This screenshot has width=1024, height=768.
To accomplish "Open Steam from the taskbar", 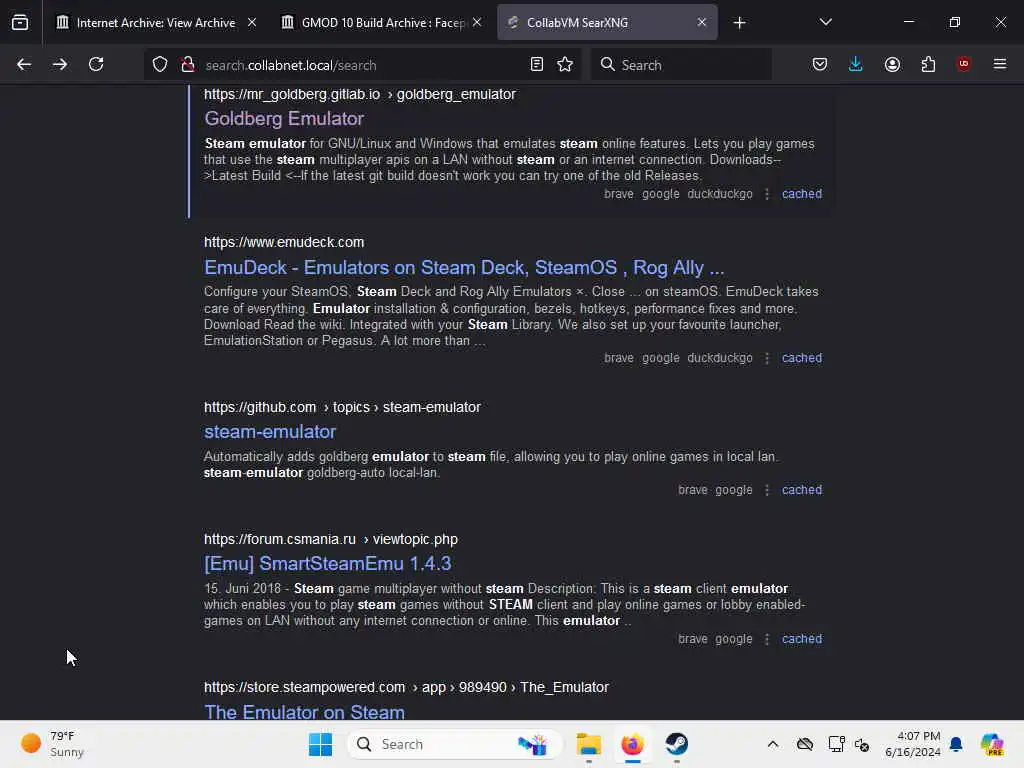I will (677, 744).
